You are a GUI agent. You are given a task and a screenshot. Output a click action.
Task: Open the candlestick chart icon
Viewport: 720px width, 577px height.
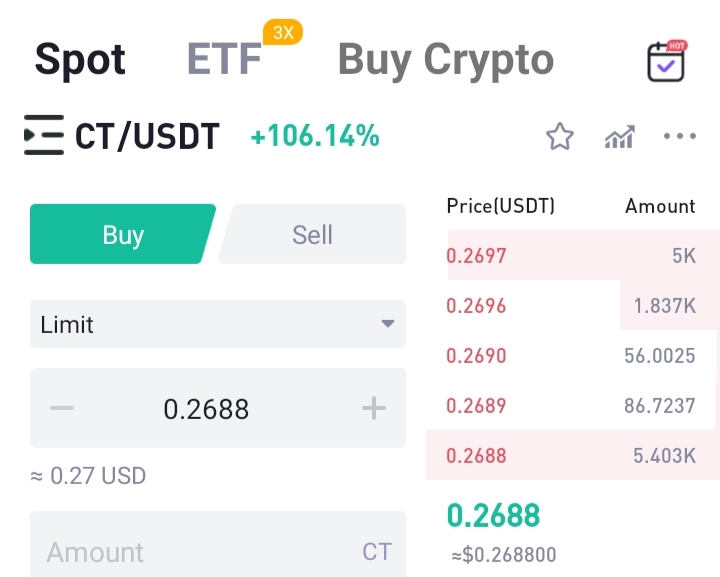coord(619,137)
